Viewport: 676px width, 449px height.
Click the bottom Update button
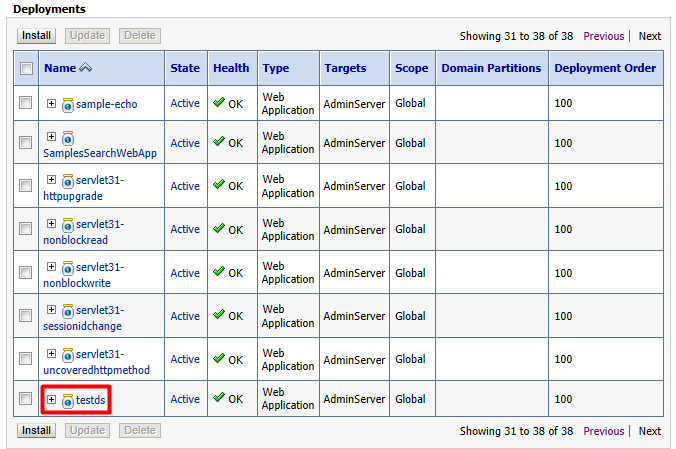88,430
